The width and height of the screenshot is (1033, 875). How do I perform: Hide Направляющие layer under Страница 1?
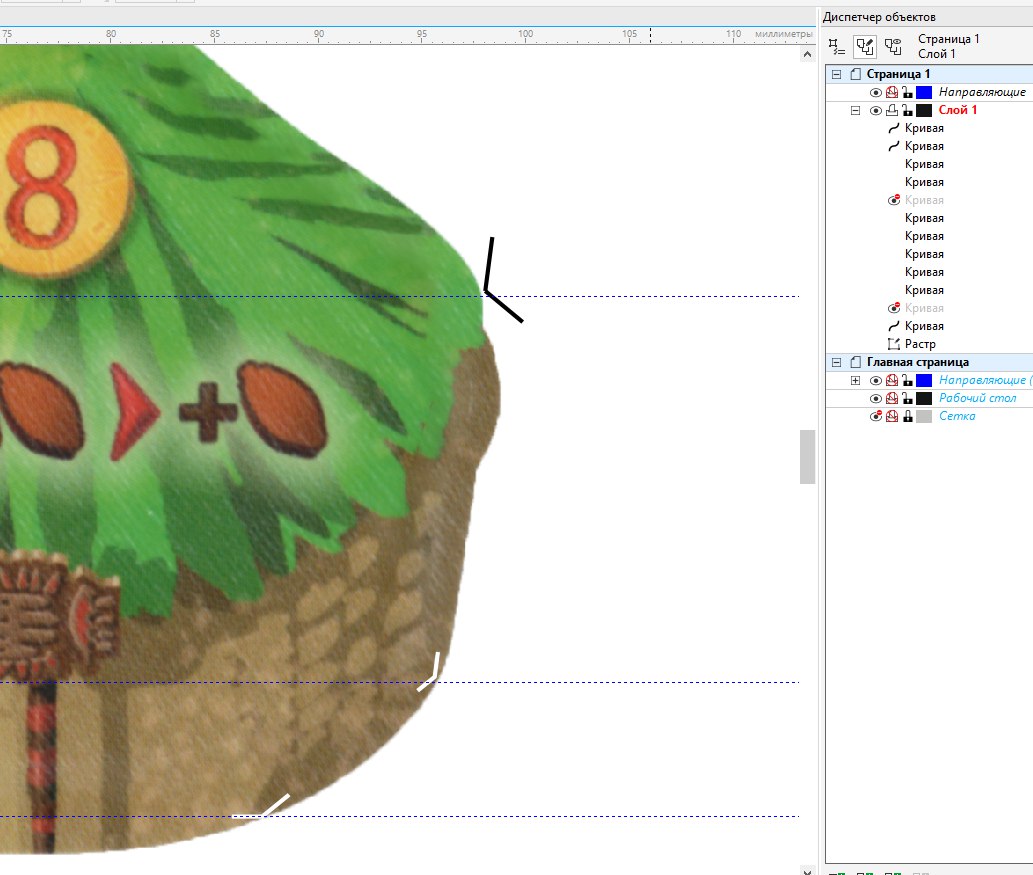pos(876,92)
